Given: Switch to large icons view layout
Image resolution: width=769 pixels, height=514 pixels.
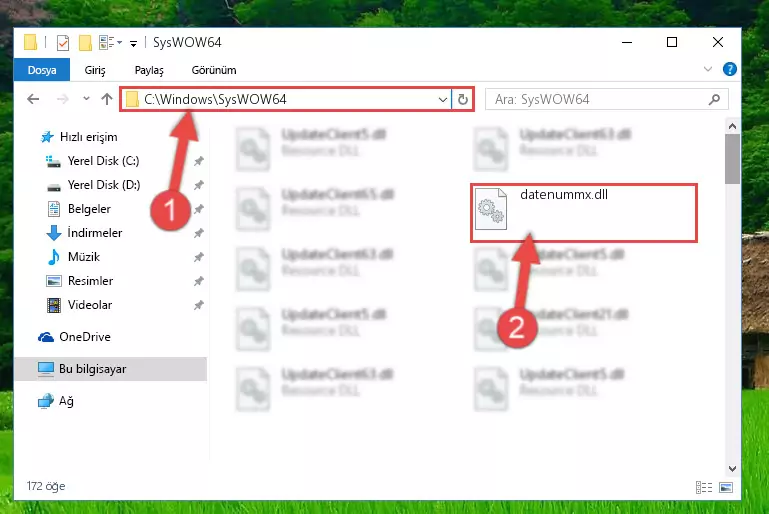Looking at the screenshot, I should click(x=726, y=487).
